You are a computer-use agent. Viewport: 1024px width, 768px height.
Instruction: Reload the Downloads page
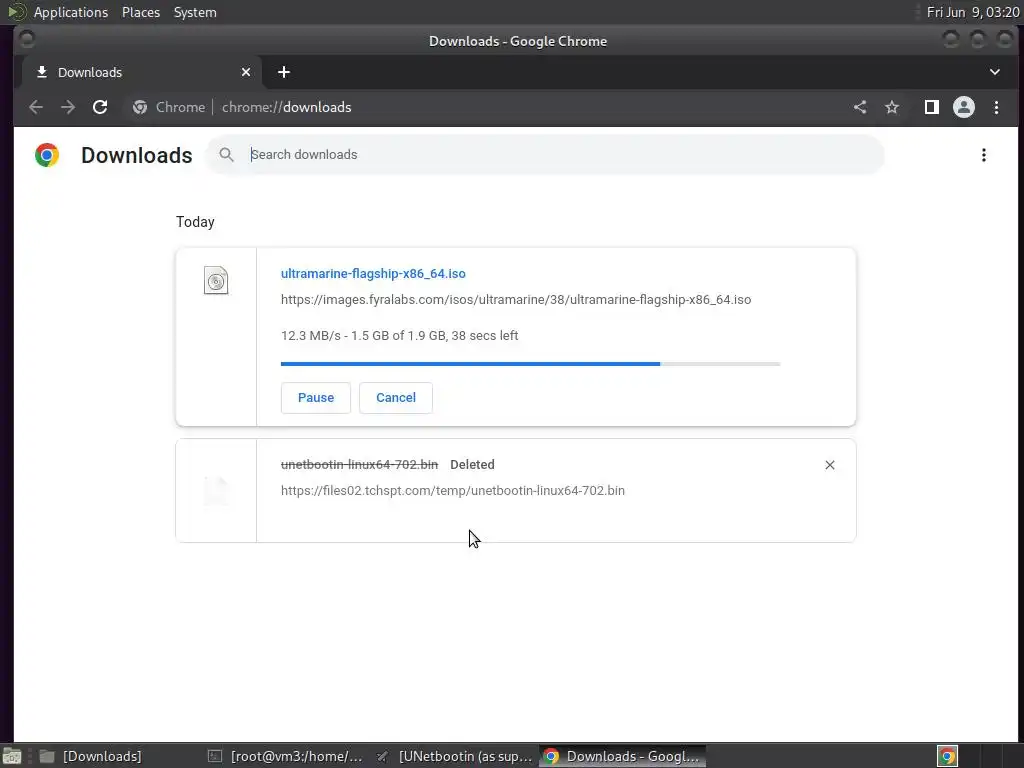tap(100, 107)
